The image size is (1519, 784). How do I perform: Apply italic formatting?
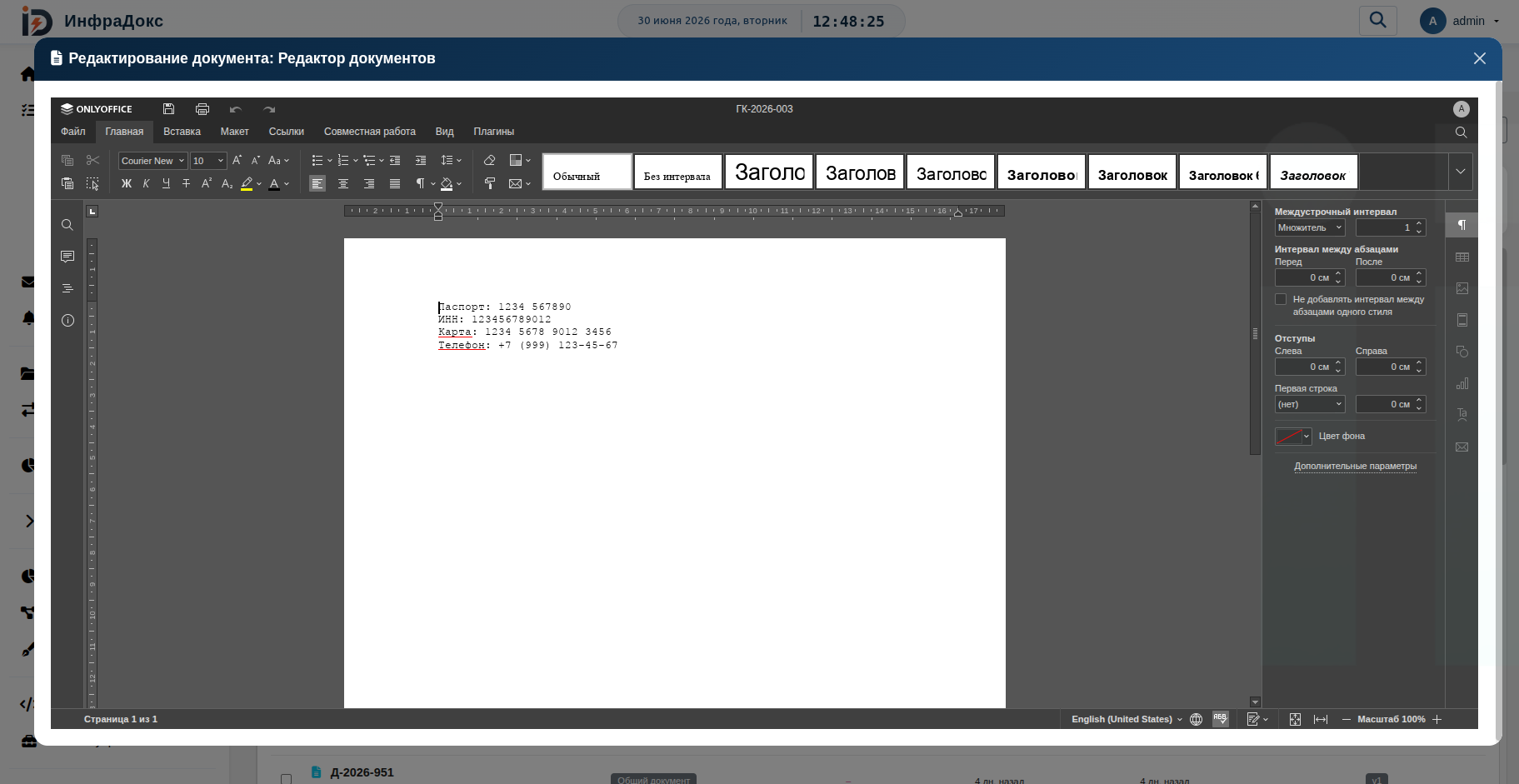point(146,183)
